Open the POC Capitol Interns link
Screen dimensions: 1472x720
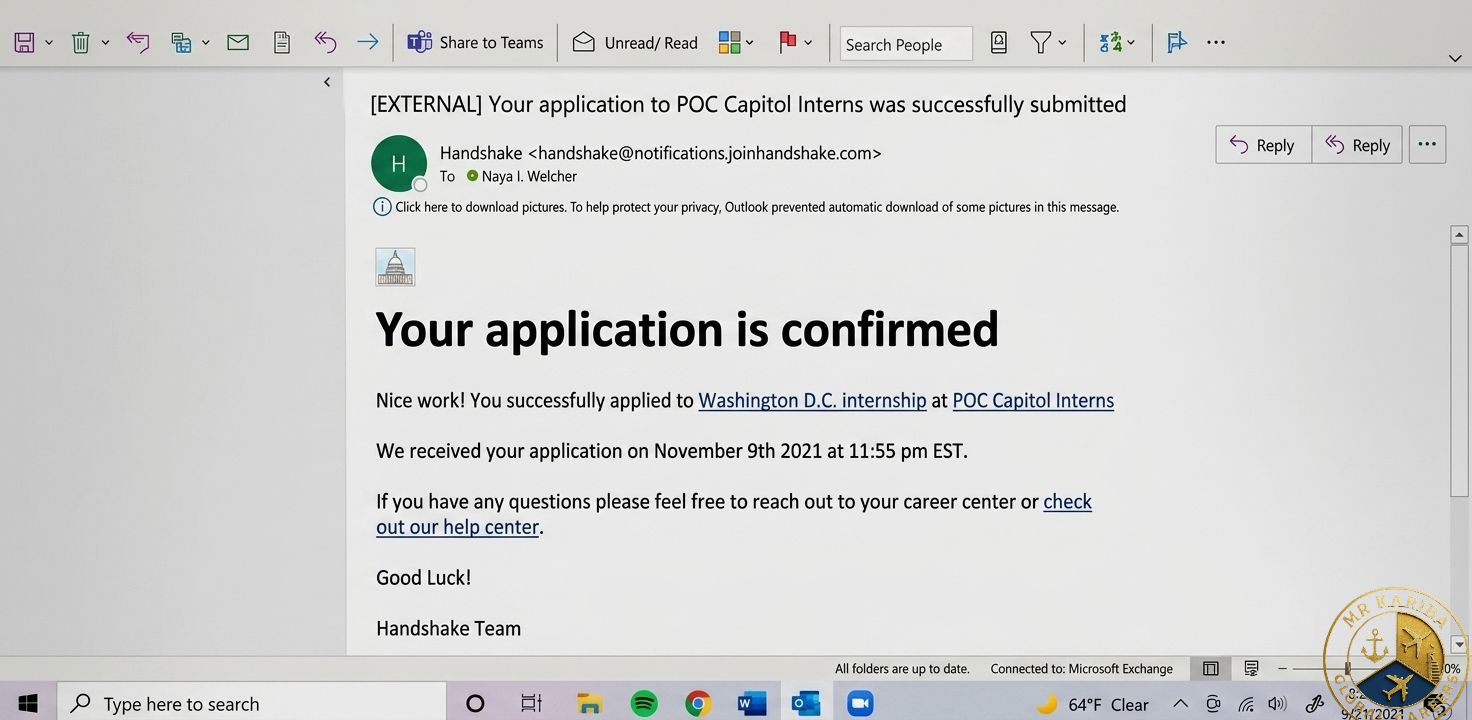pyautogui.click(x=1033, y=401)
